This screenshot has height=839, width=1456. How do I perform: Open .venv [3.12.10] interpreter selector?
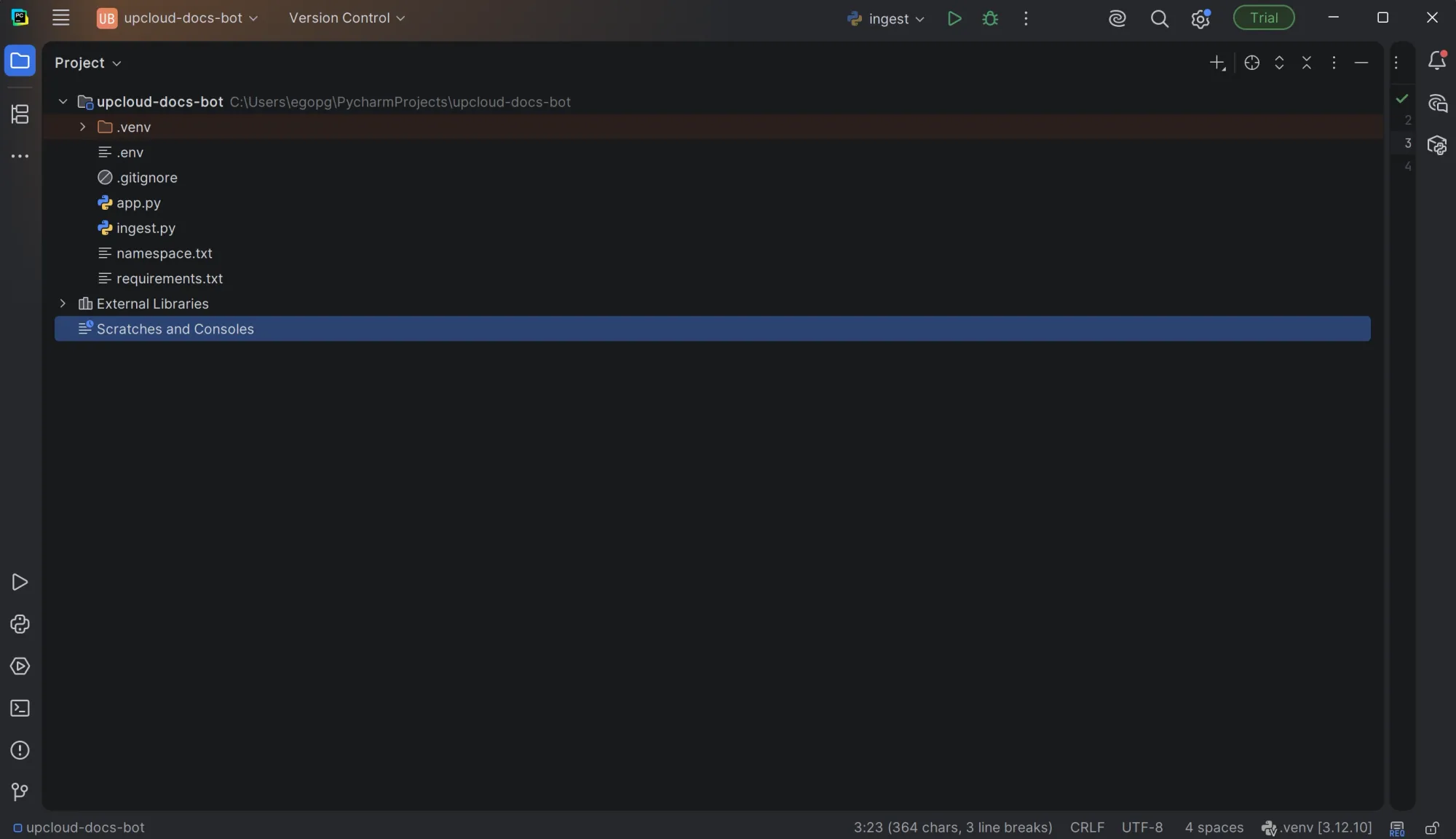tap(1317, 828)
